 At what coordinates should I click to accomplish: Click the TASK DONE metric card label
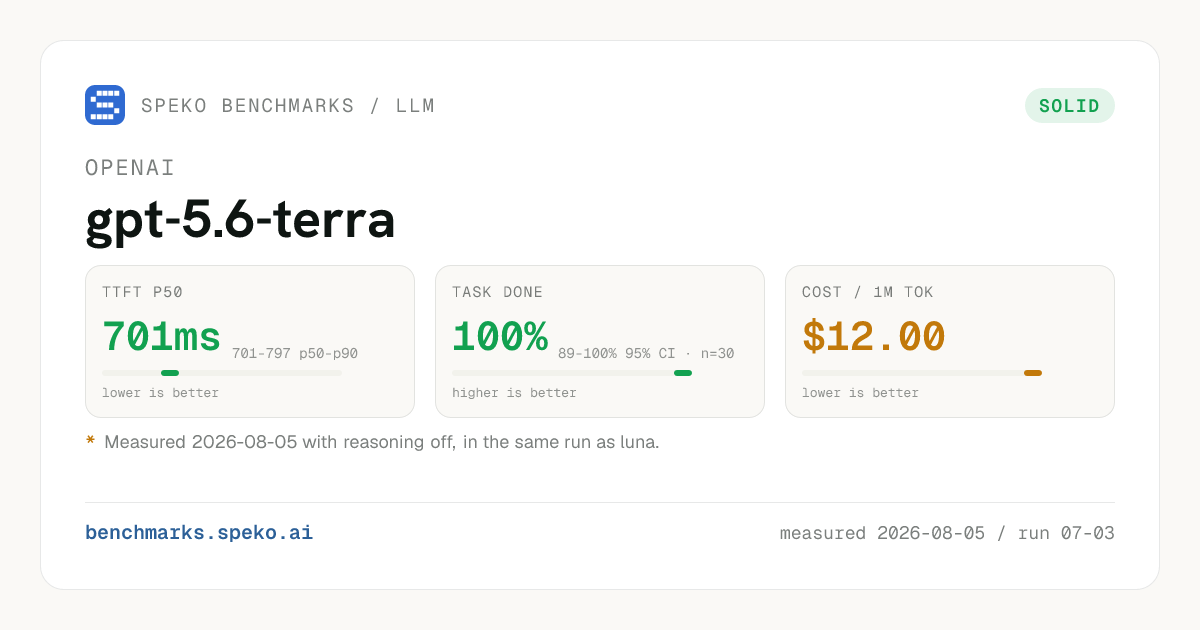497,293
